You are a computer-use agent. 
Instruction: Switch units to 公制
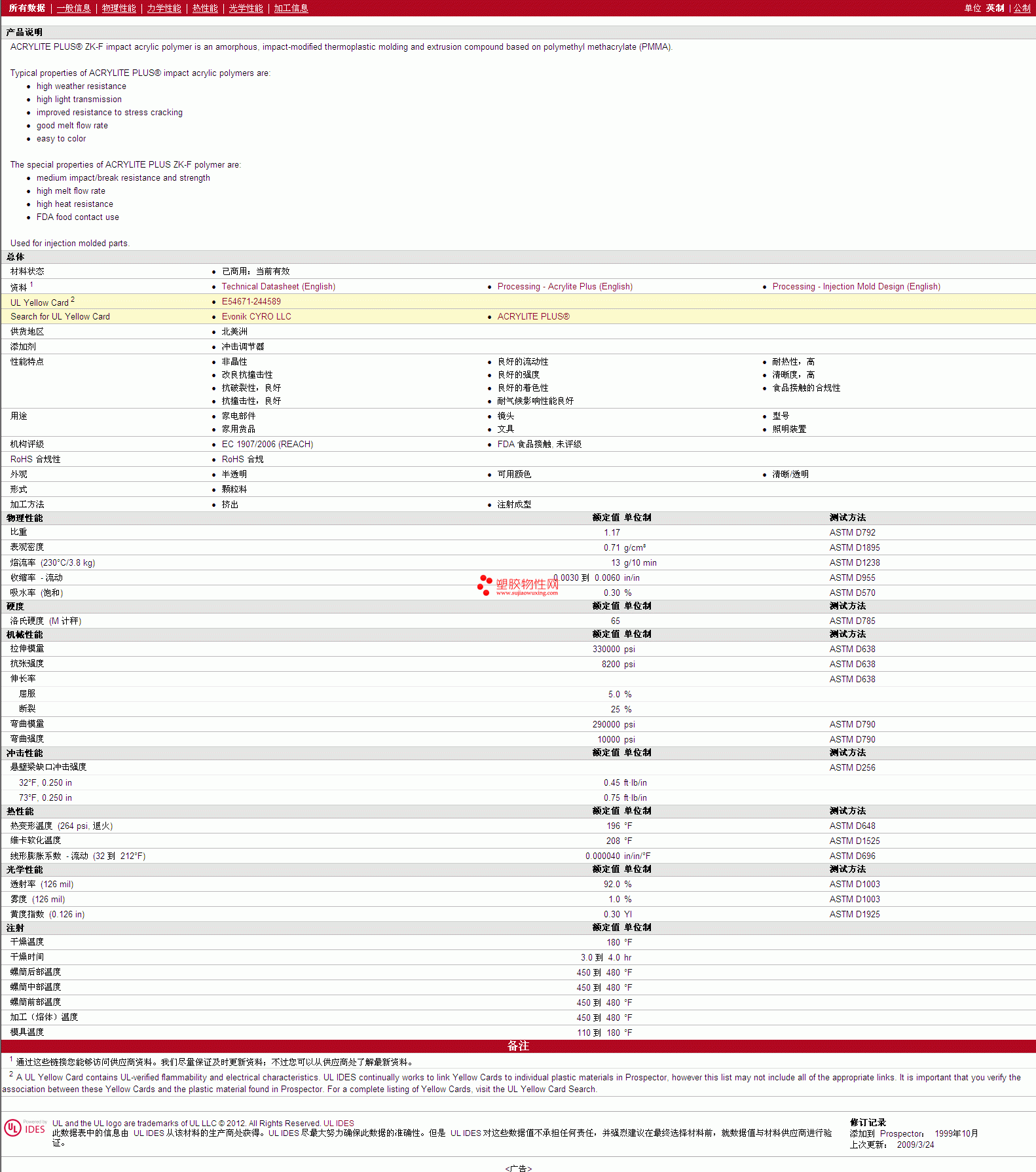pyautogui.click(x=1022, y=8)
